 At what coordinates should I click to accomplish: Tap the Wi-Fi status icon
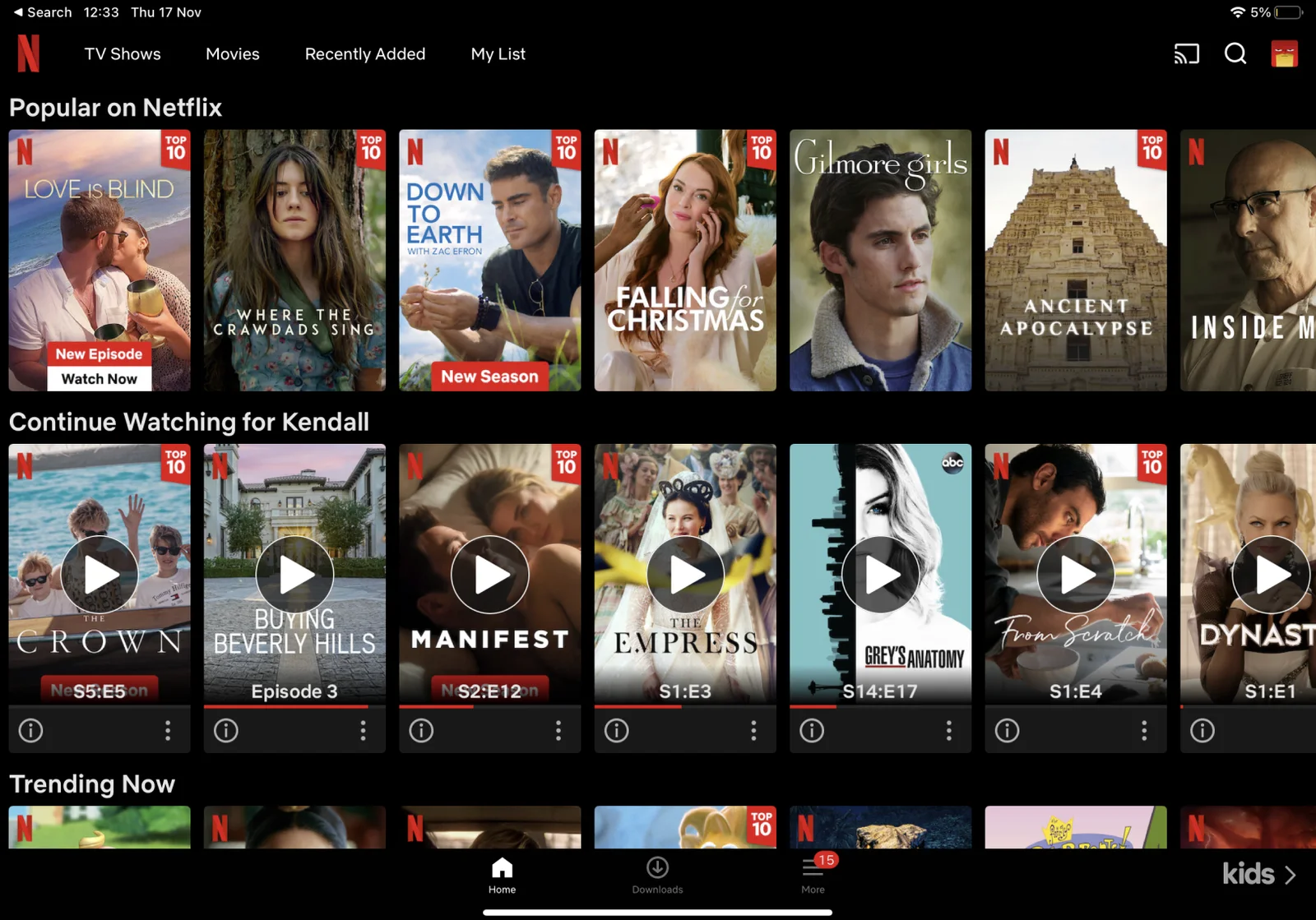(x=1237, y=12)
